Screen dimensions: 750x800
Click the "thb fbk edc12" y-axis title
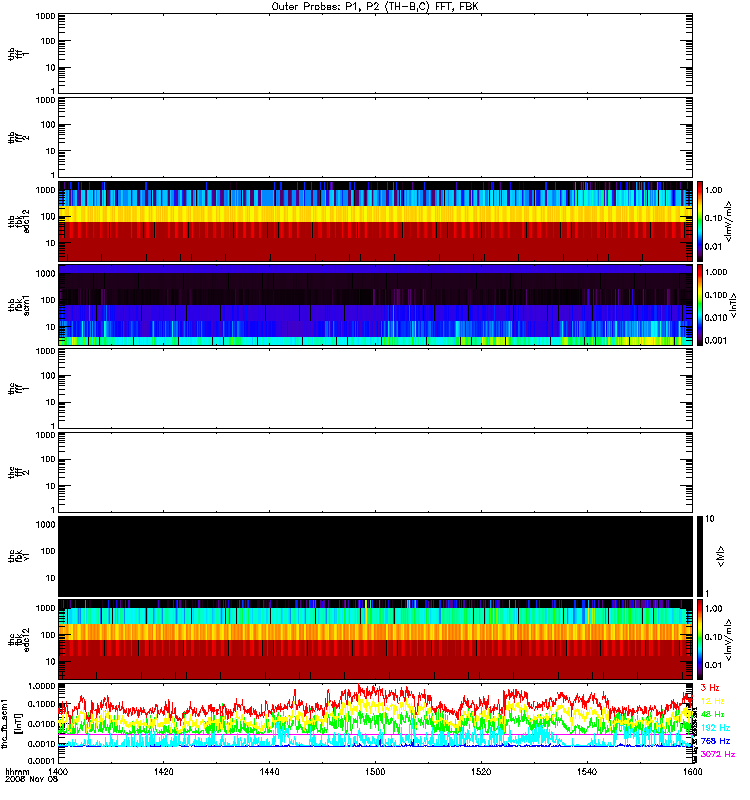pyautogui.click(x=19, y=221)
